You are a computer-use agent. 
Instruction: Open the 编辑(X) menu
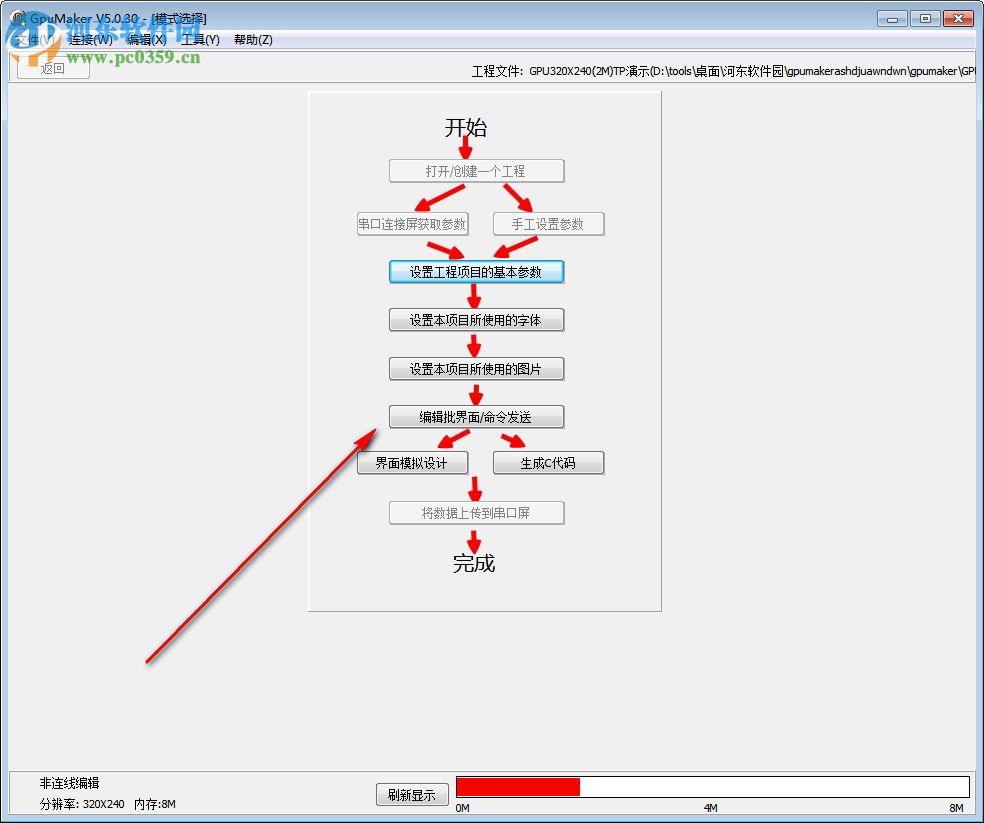pyautogui.click(x=145, y=39)
